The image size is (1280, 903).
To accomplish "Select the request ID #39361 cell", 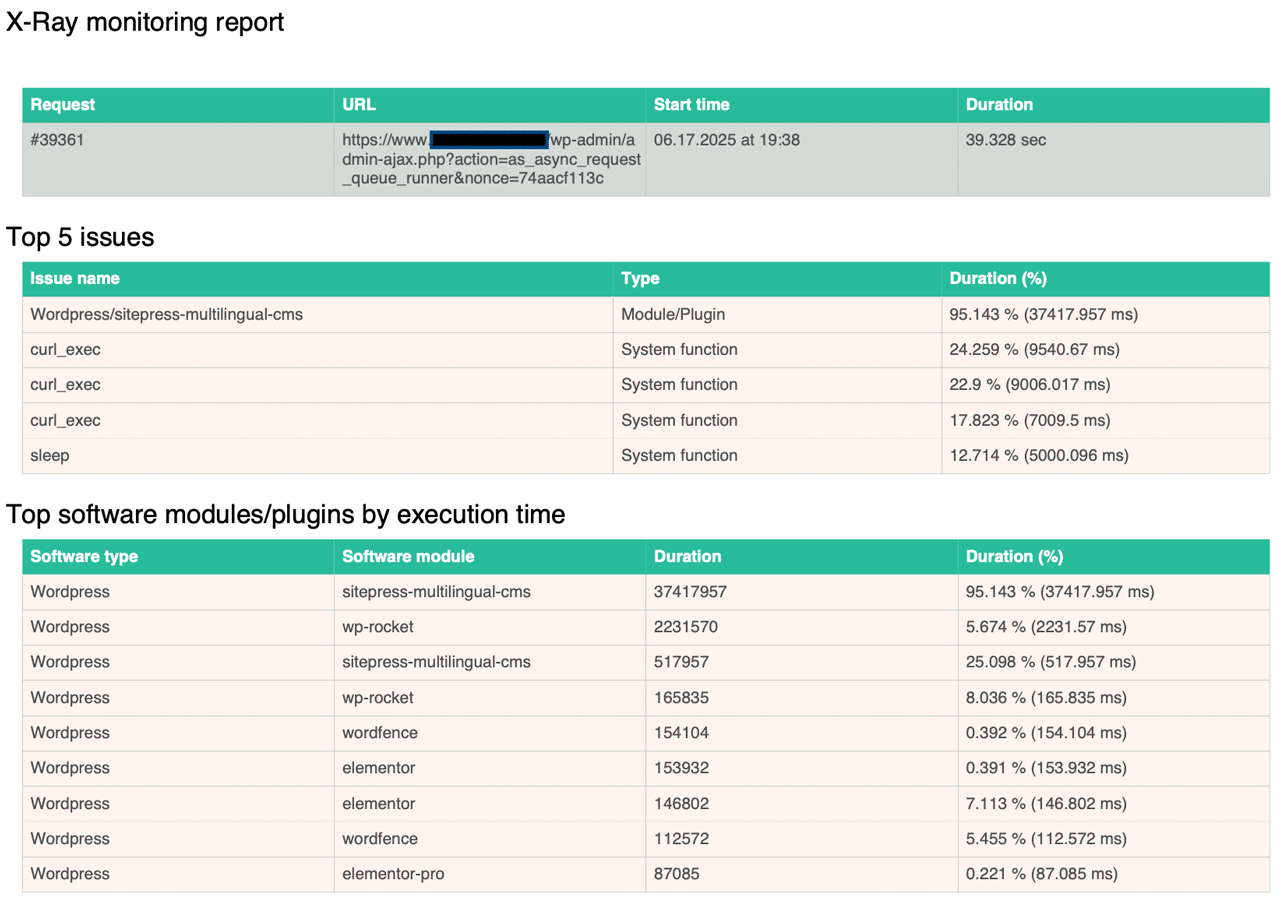I will pos(178,160).
